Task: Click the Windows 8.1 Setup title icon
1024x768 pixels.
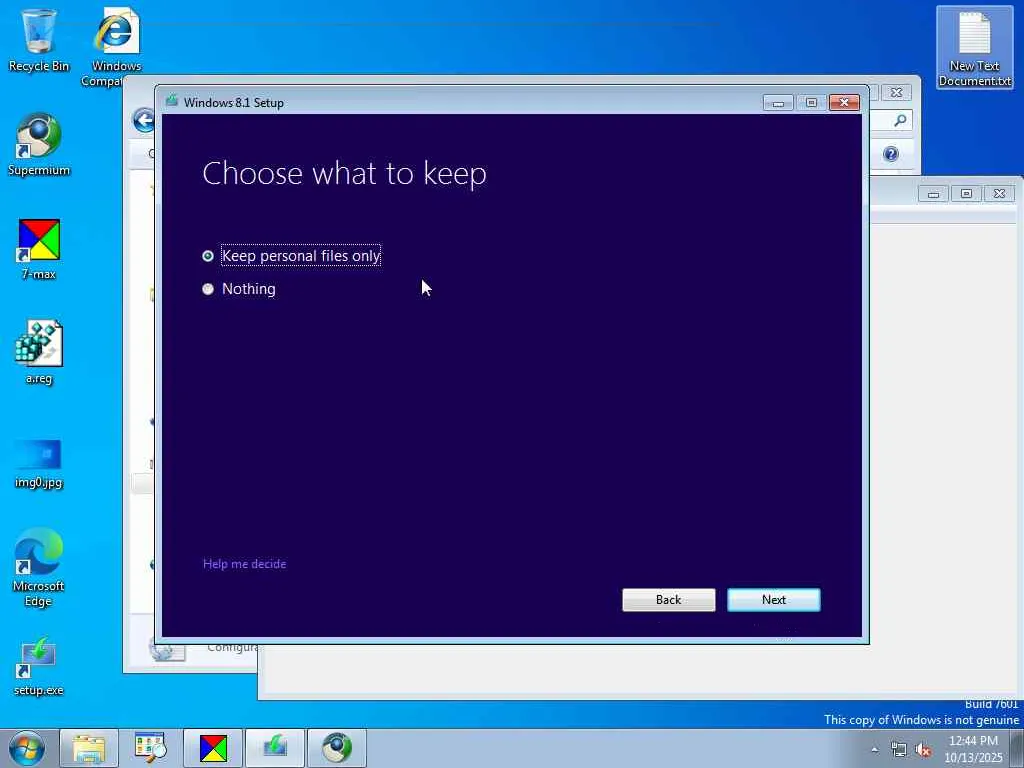Action: (172, 101)
